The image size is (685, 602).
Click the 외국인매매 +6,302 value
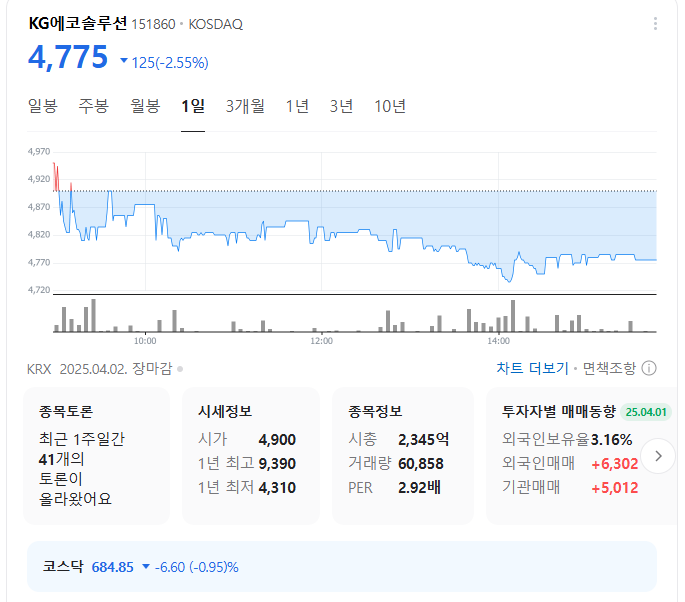(615, 463)
